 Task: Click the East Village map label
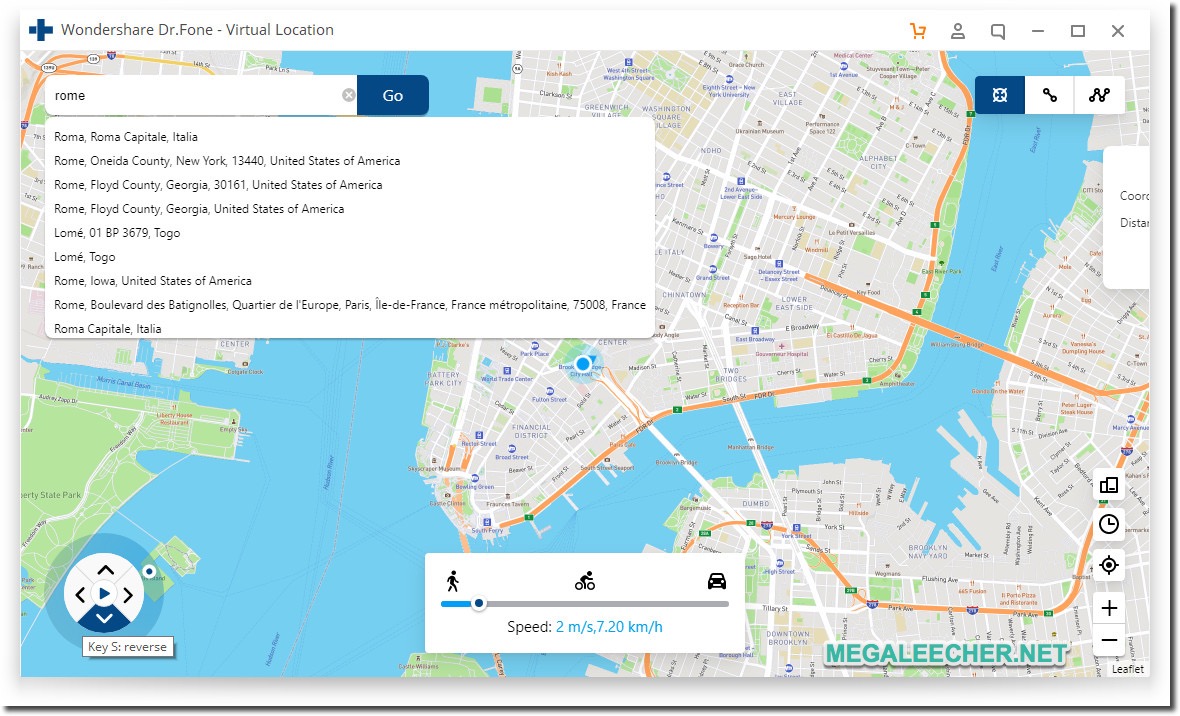pos(787,98)
